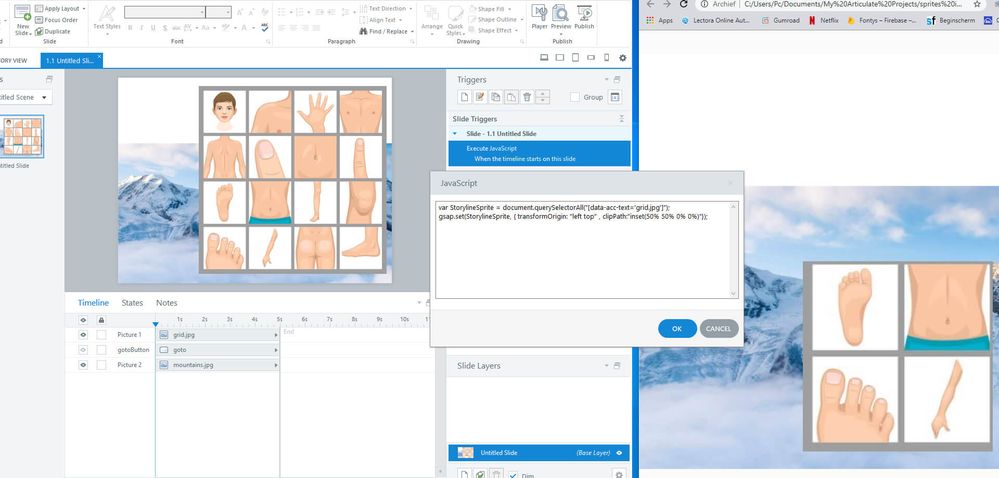
Task: Open manage project variables icon
Action: pos(614,97)
